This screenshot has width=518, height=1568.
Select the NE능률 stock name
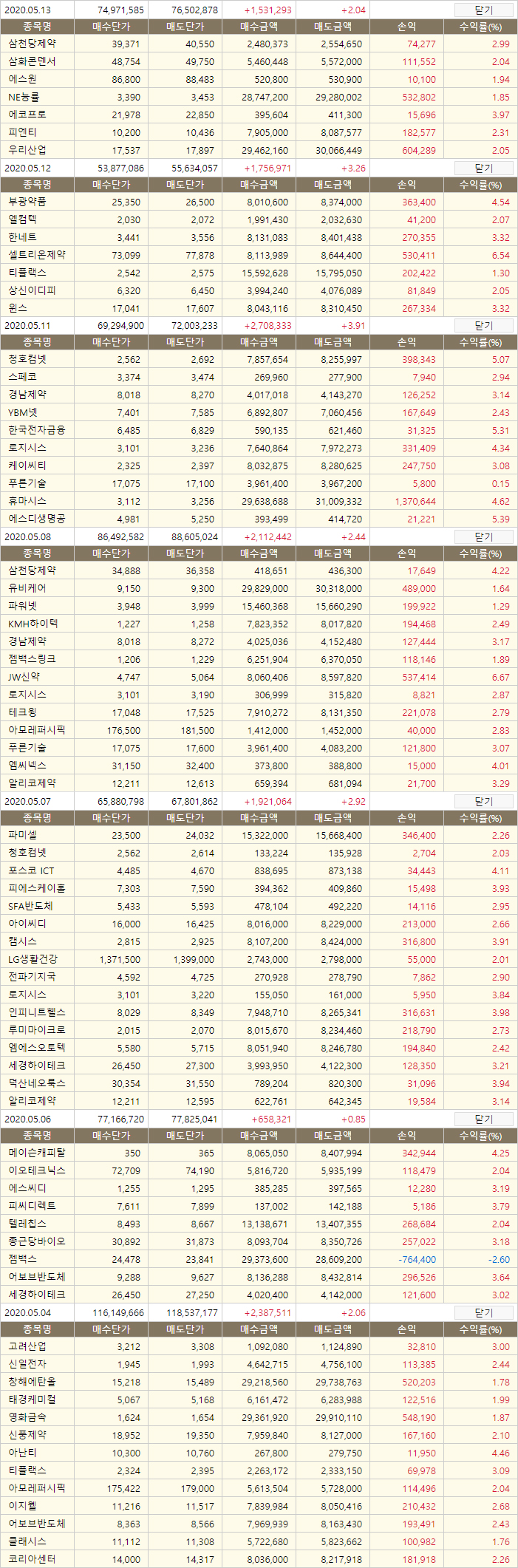pyautogui.click(x=24, y=97)
